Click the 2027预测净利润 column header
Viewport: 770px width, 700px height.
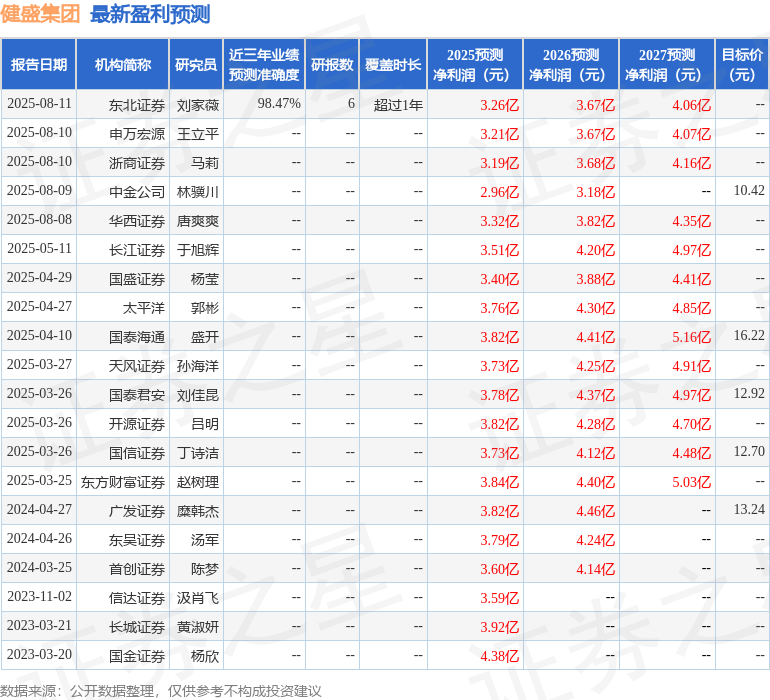[x=667, y=65]
